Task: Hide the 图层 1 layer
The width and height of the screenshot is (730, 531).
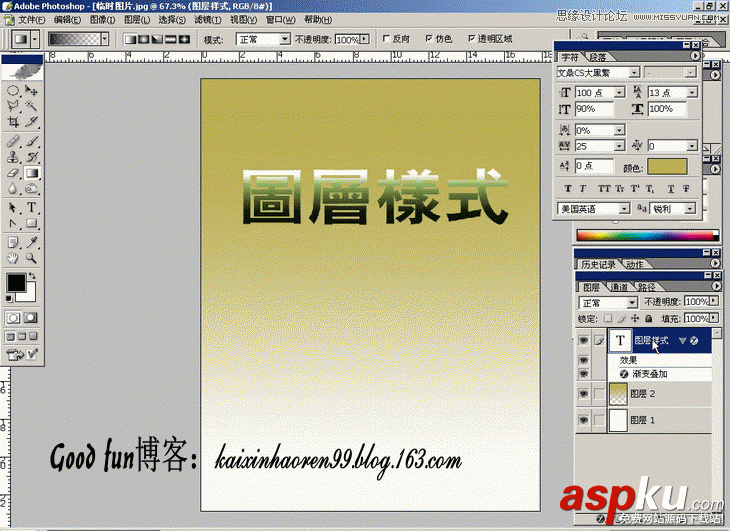Action: pyautogui.click(x=583, y=420)
